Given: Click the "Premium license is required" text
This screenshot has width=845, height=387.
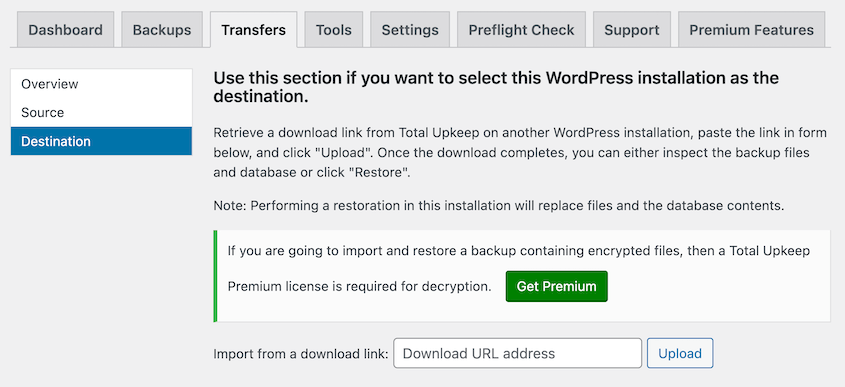Looking at the screenshot, I should point(359,286).
